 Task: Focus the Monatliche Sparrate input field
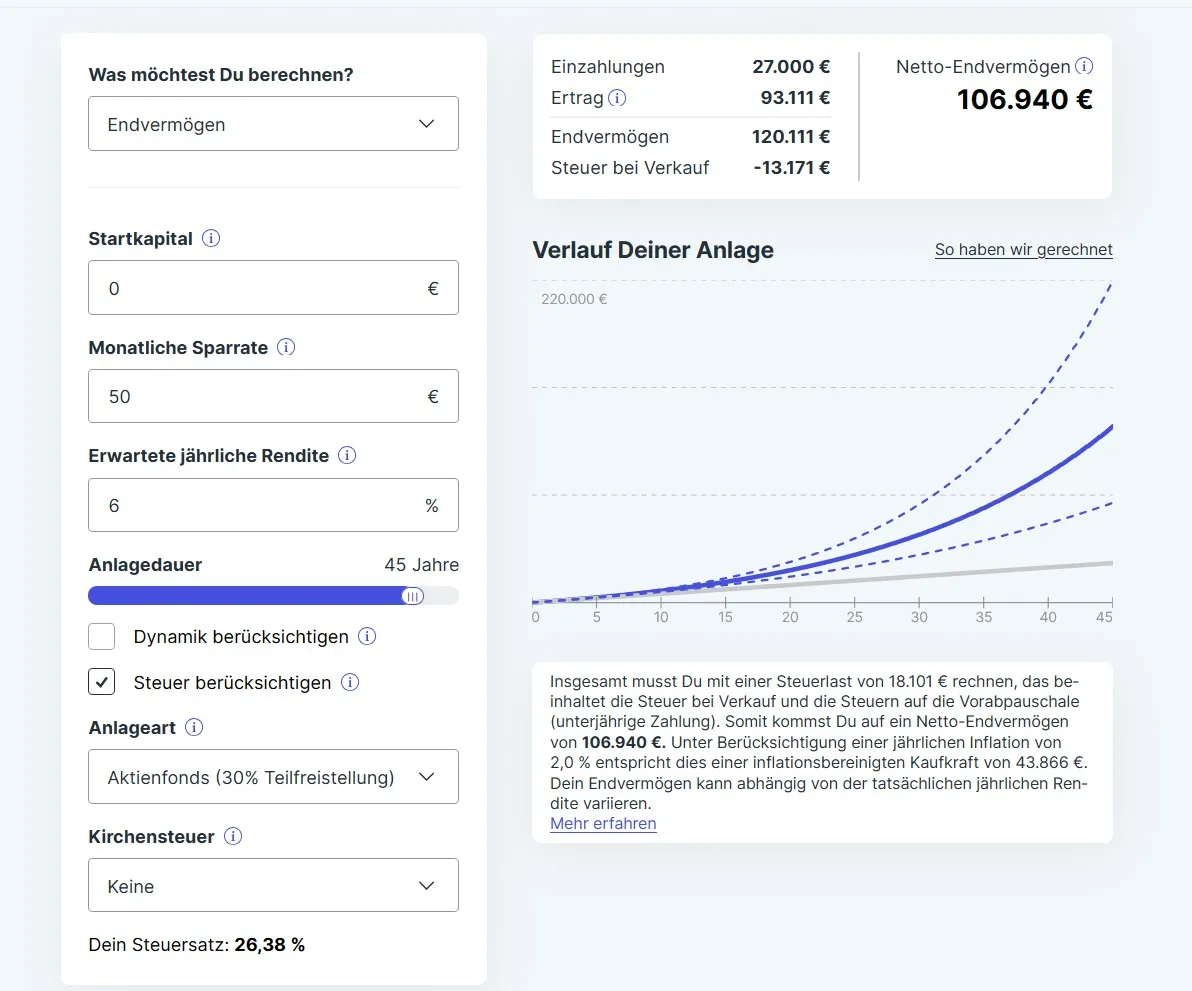click(x=260, y=397)
